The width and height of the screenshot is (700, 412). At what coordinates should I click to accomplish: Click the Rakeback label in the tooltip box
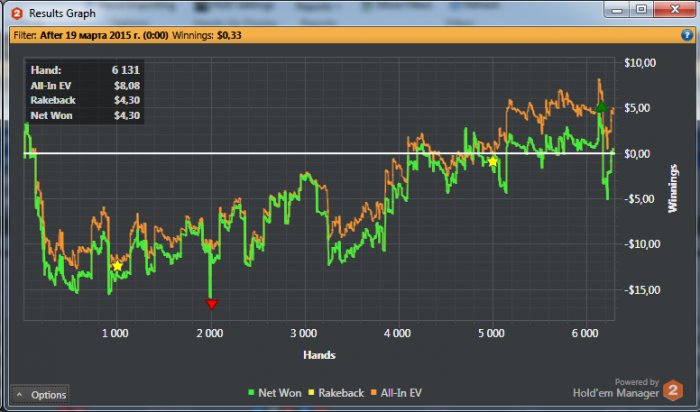53,100
